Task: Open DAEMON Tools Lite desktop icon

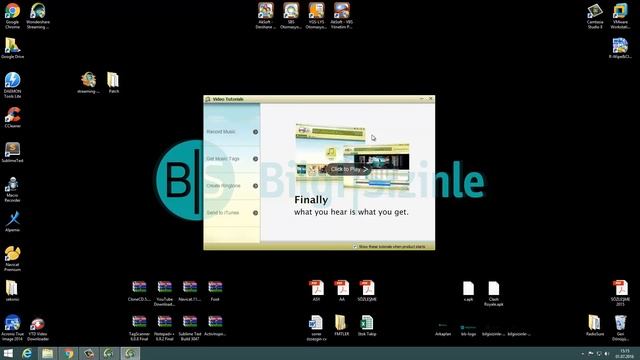Action: [x=12, y=85]
